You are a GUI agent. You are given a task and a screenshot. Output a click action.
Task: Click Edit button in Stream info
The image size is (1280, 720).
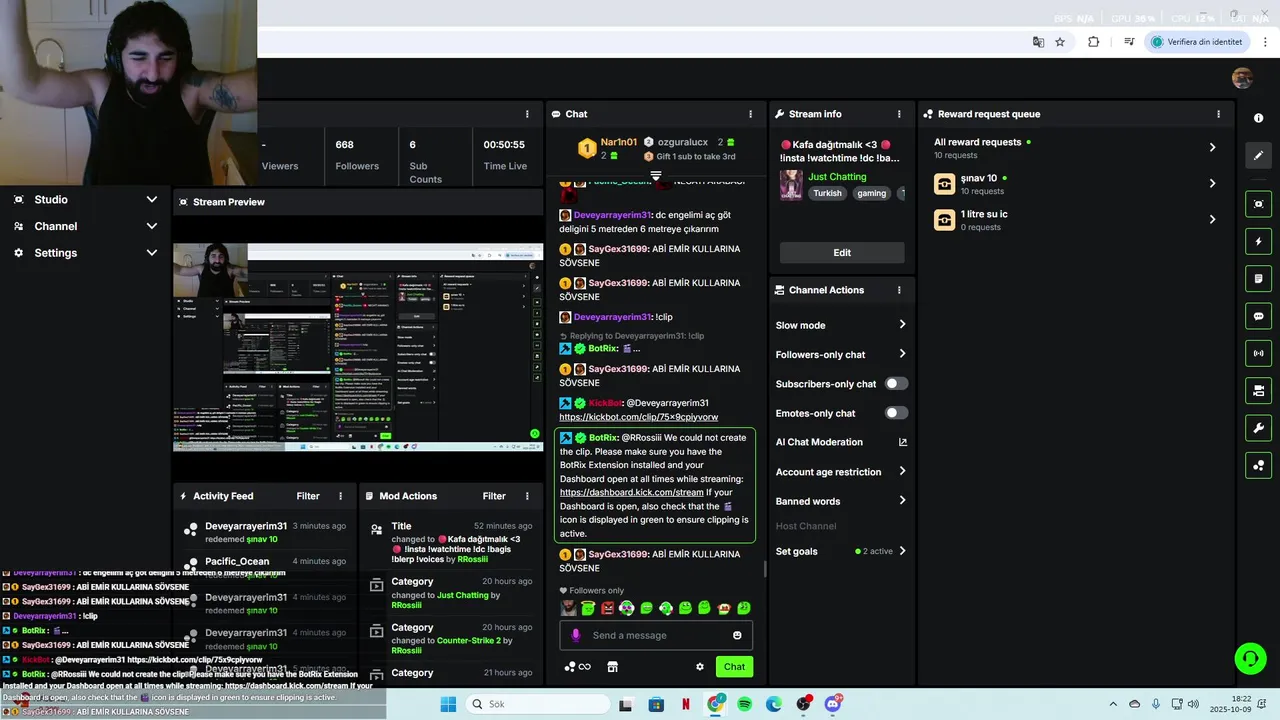click(842, 253)
